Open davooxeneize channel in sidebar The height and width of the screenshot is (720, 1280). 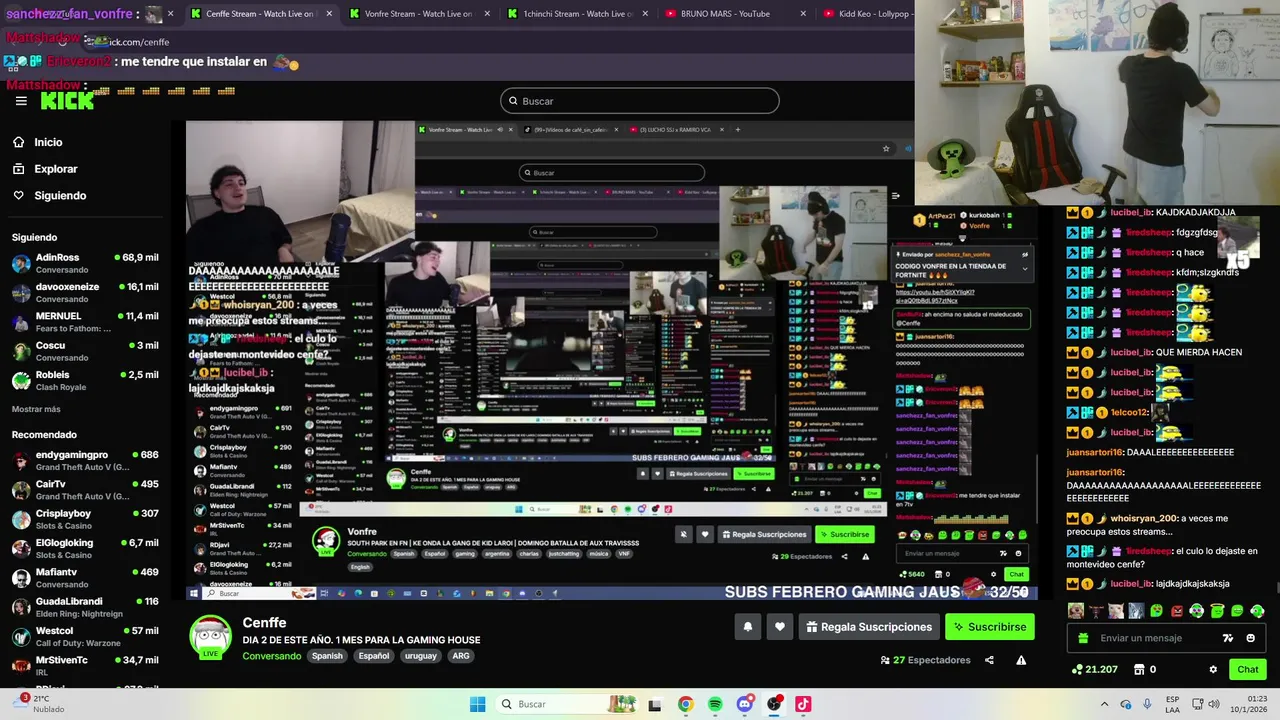click(x=85, y=292)
